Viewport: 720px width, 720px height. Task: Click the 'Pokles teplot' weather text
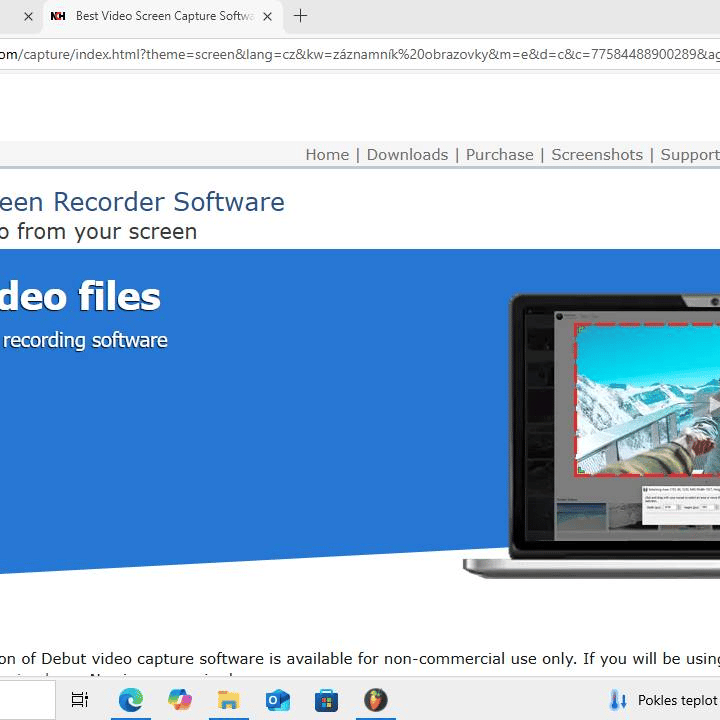point(678,700)
